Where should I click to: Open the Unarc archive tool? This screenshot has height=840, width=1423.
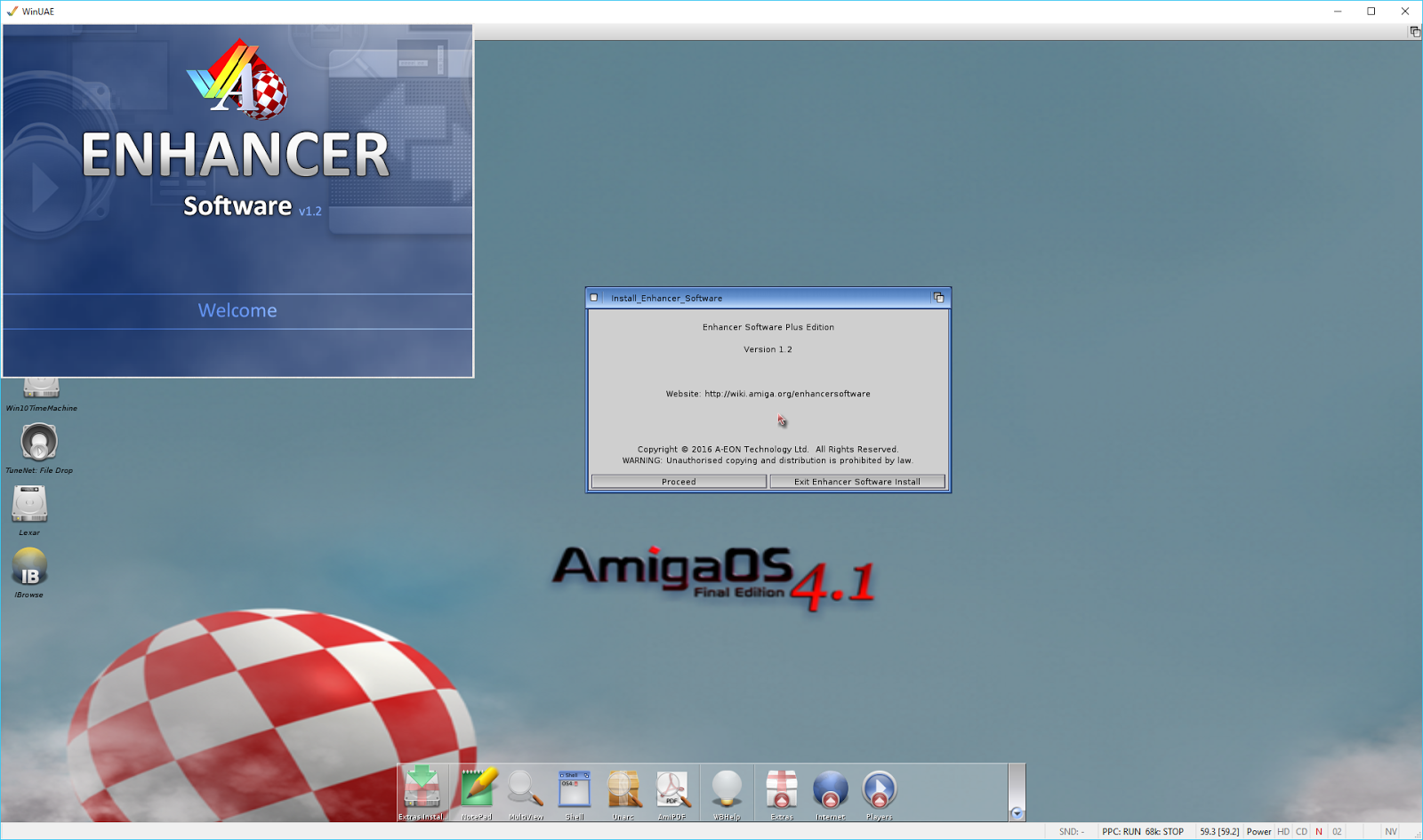pyautogui.click(x=623, y=791)
